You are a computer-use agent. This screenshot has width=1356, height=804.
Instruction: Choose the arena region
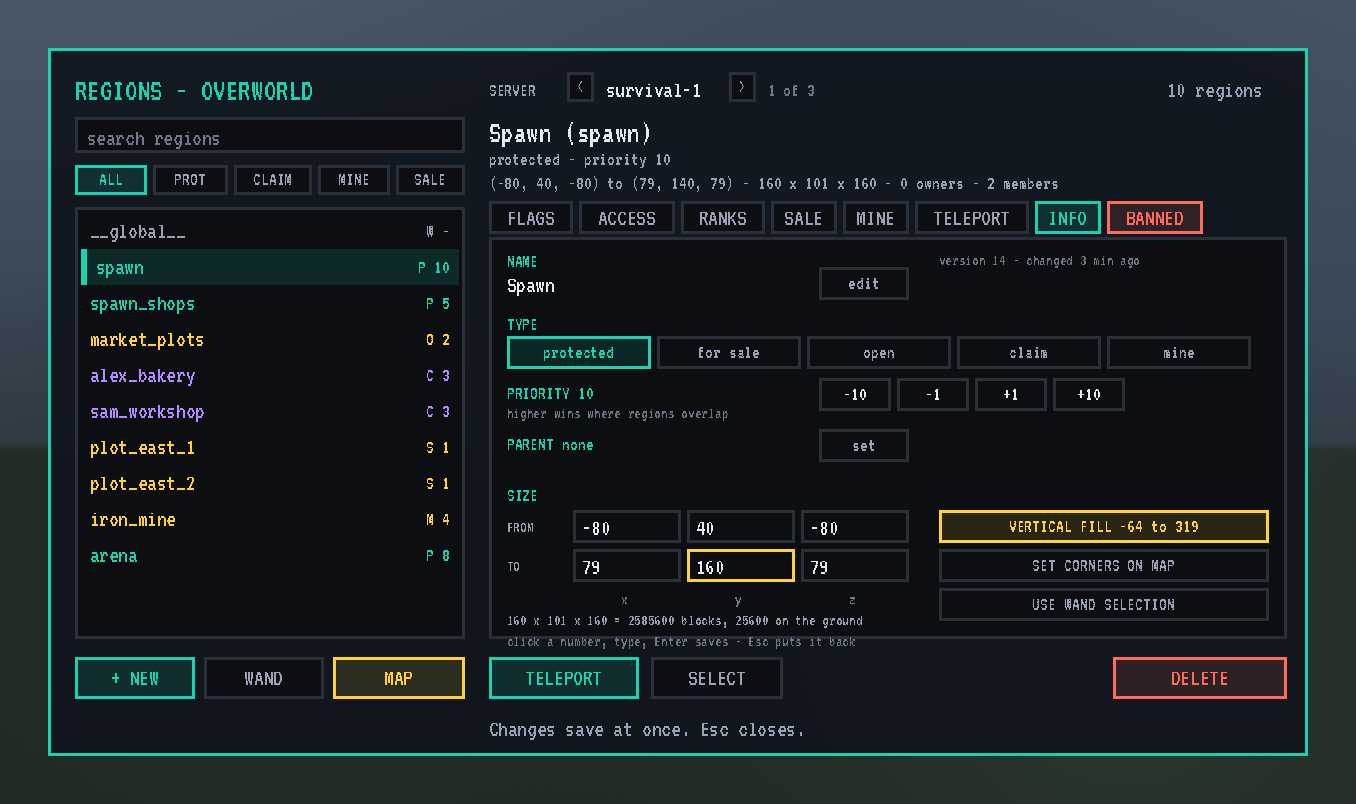pyautogui.click(x=270, y=556)
